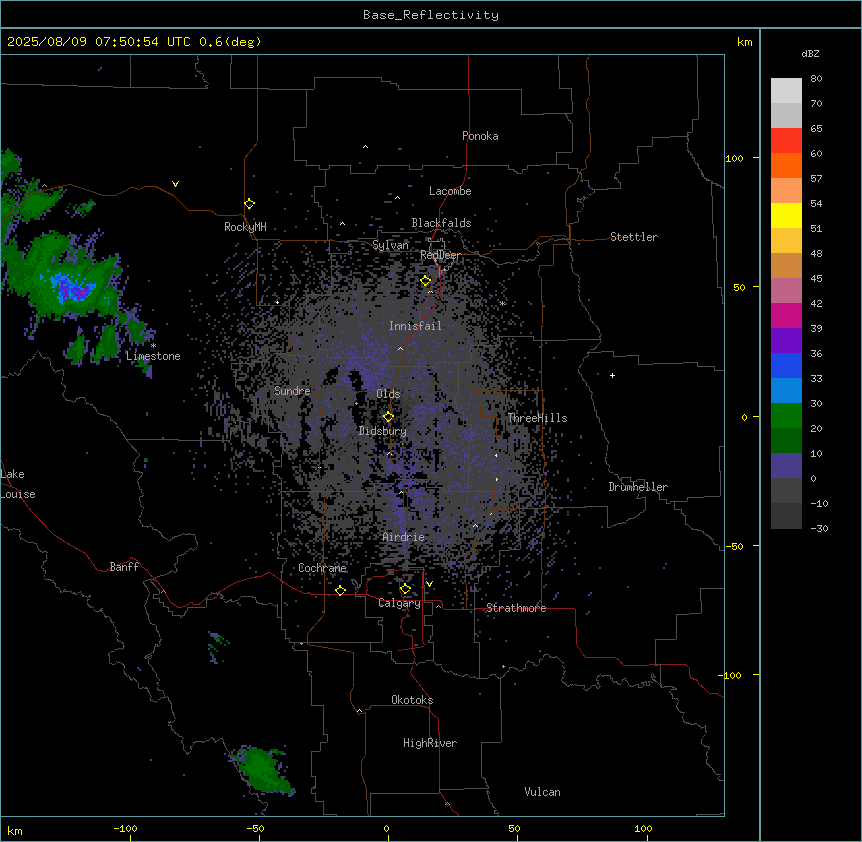Click the Base_Reflectivity title
862x842 pixels.
pyautogui.click(x=431, y=15)
